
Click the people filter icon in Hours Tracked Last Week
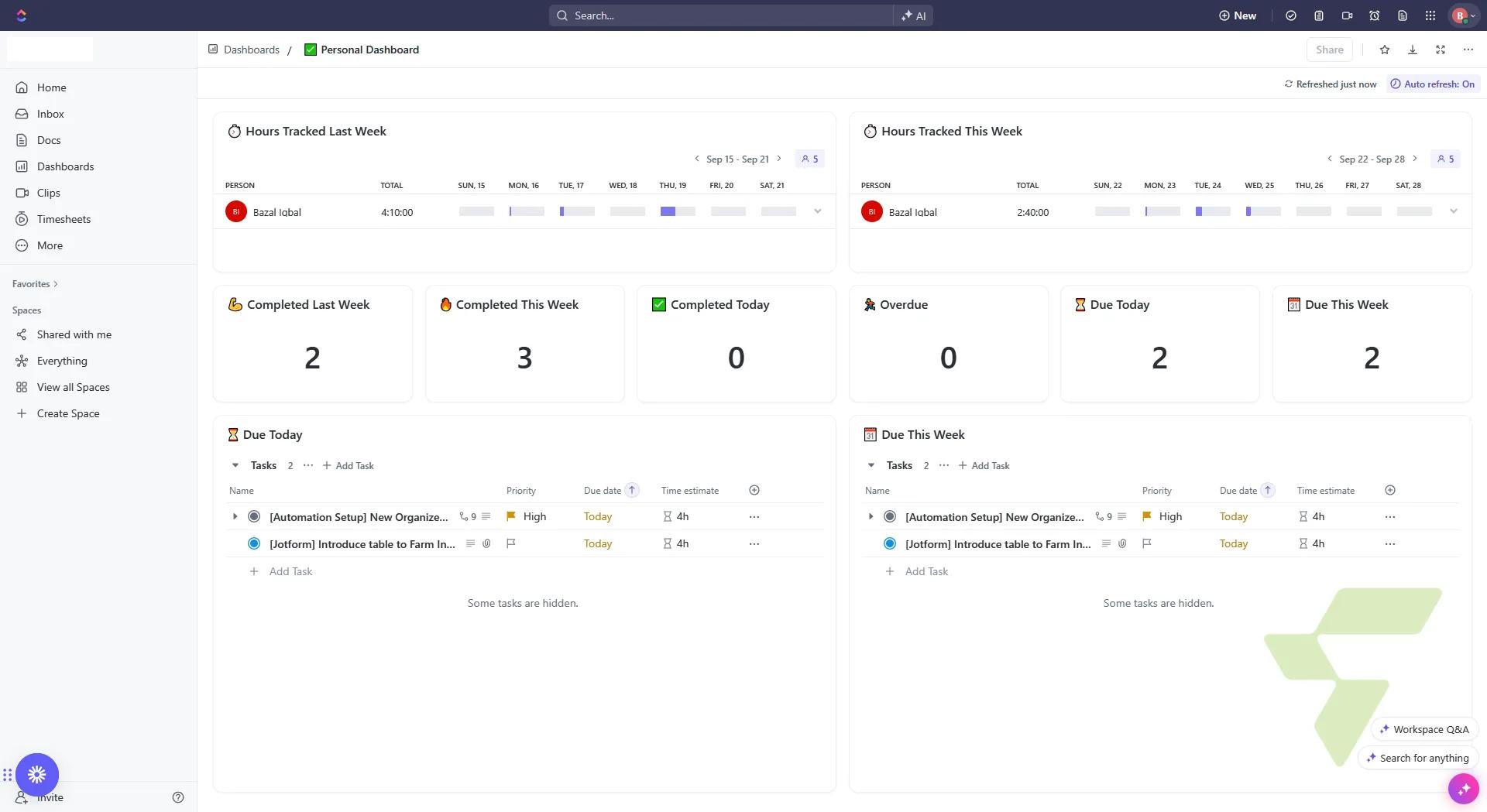810,159
